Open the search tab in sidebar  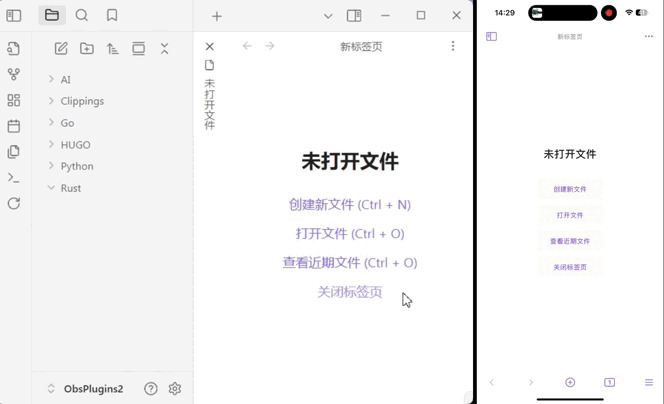[82, 16]
